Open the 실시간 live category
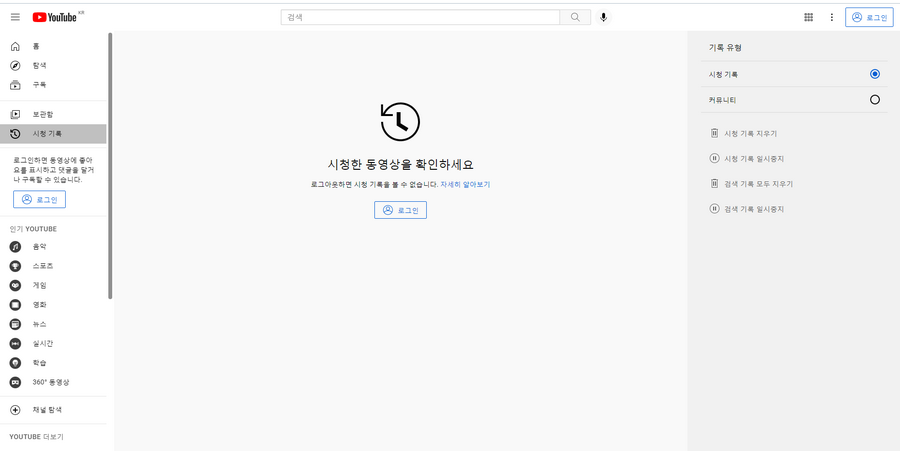Viewport: 900px width, 451px height. tap(53, 344)
